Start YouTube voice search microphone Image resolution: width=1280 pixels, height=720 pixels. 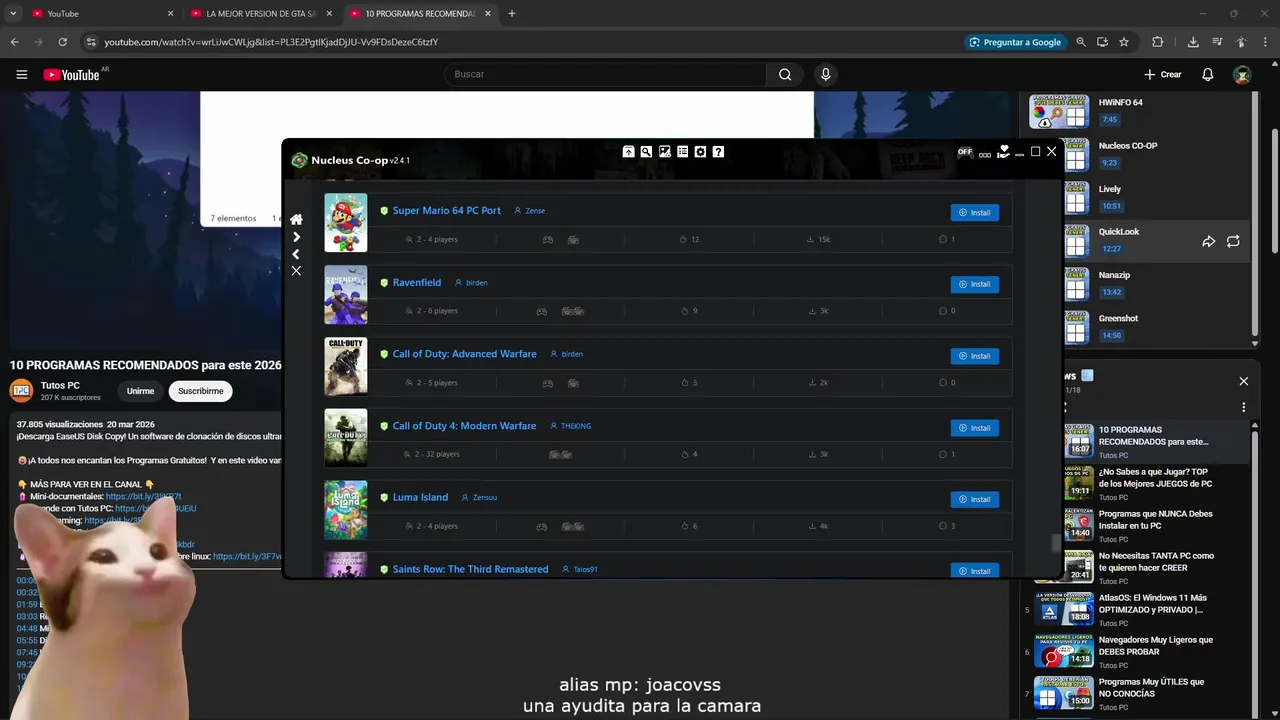click(825, 74)
